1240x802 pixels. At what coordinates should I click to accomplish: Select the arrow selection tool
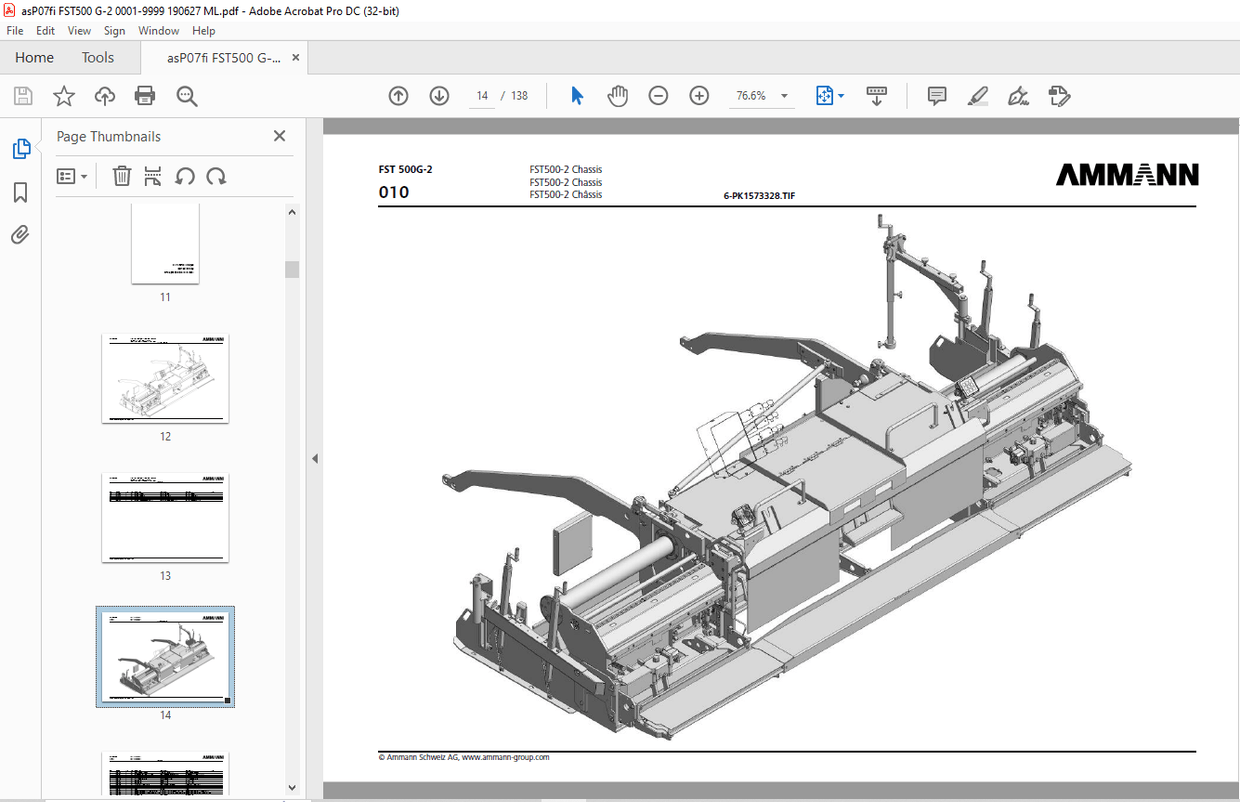(x=577, y=95)
